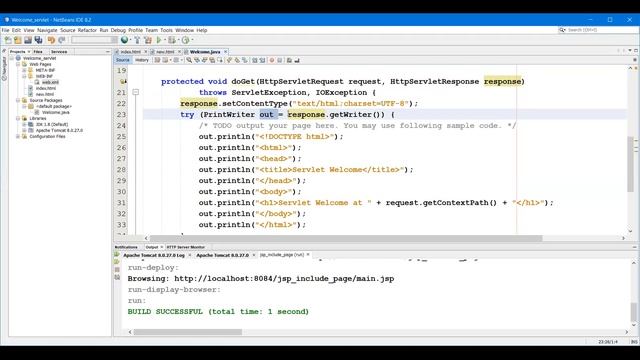Switch to the History view button
Image resolution: width=640 pixels, height=360 pixels.
click(x=142, y=60)
